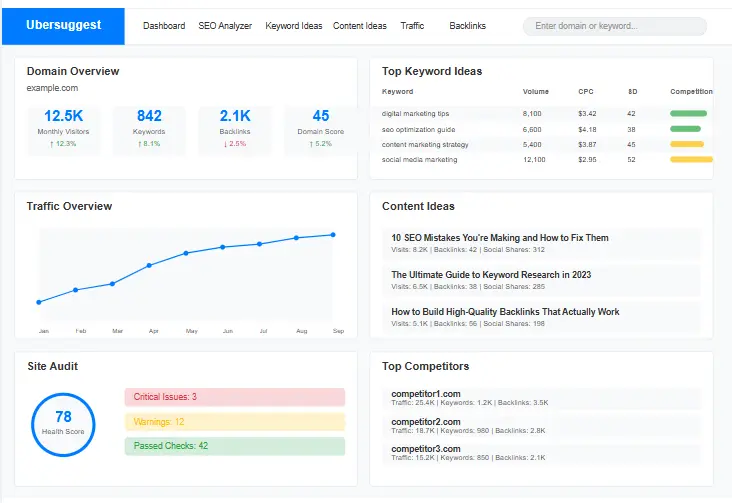This screenshot has width=732, height=503.
Task: Open the Warnings: 12 bar
Action: (235, 422)
